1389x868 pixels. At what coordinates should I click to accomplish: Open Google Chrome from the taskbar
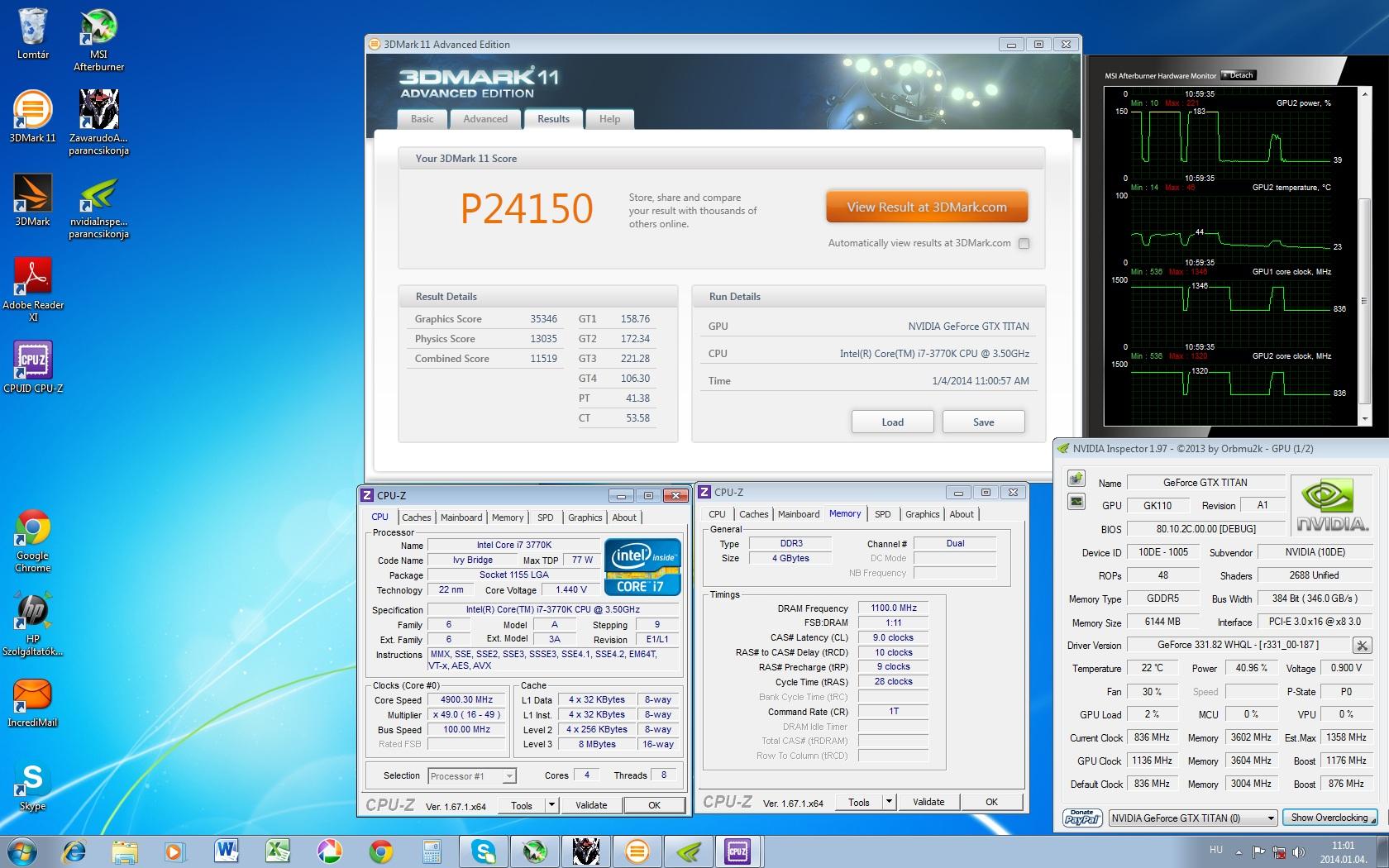coord(380,851)
